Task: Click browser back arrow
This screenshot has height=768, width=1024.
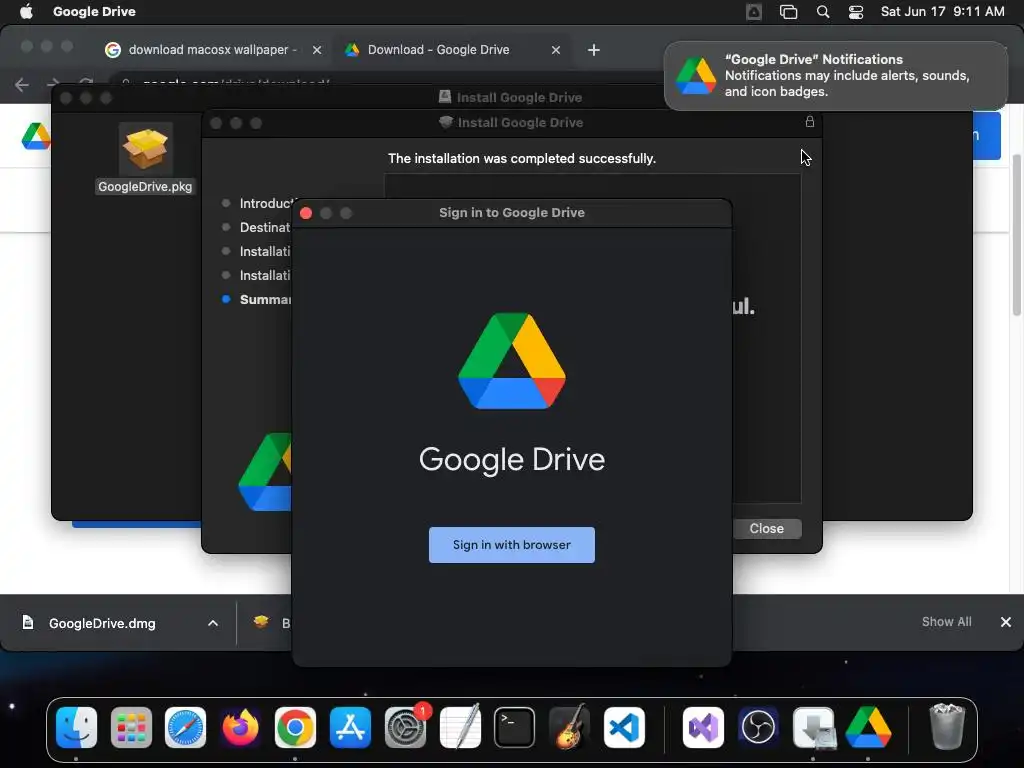Action: (22, 84)
